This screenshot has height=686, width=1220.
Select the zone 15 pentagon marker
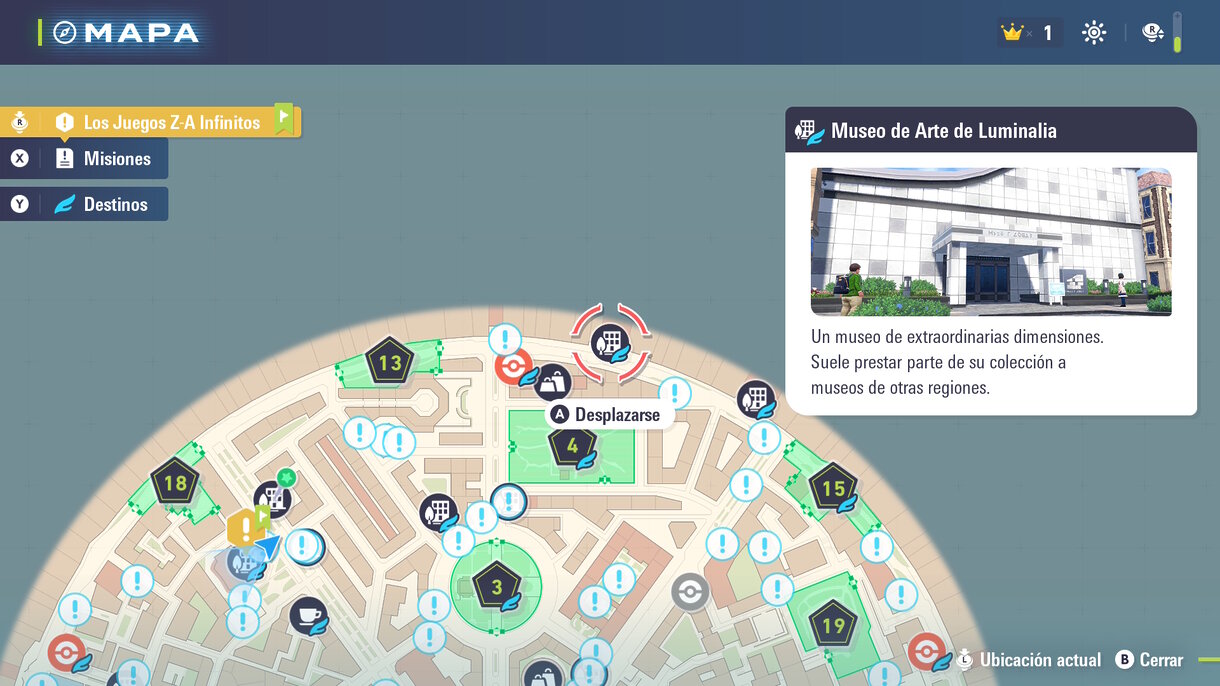pyautogui.click(x=833, y=488)
